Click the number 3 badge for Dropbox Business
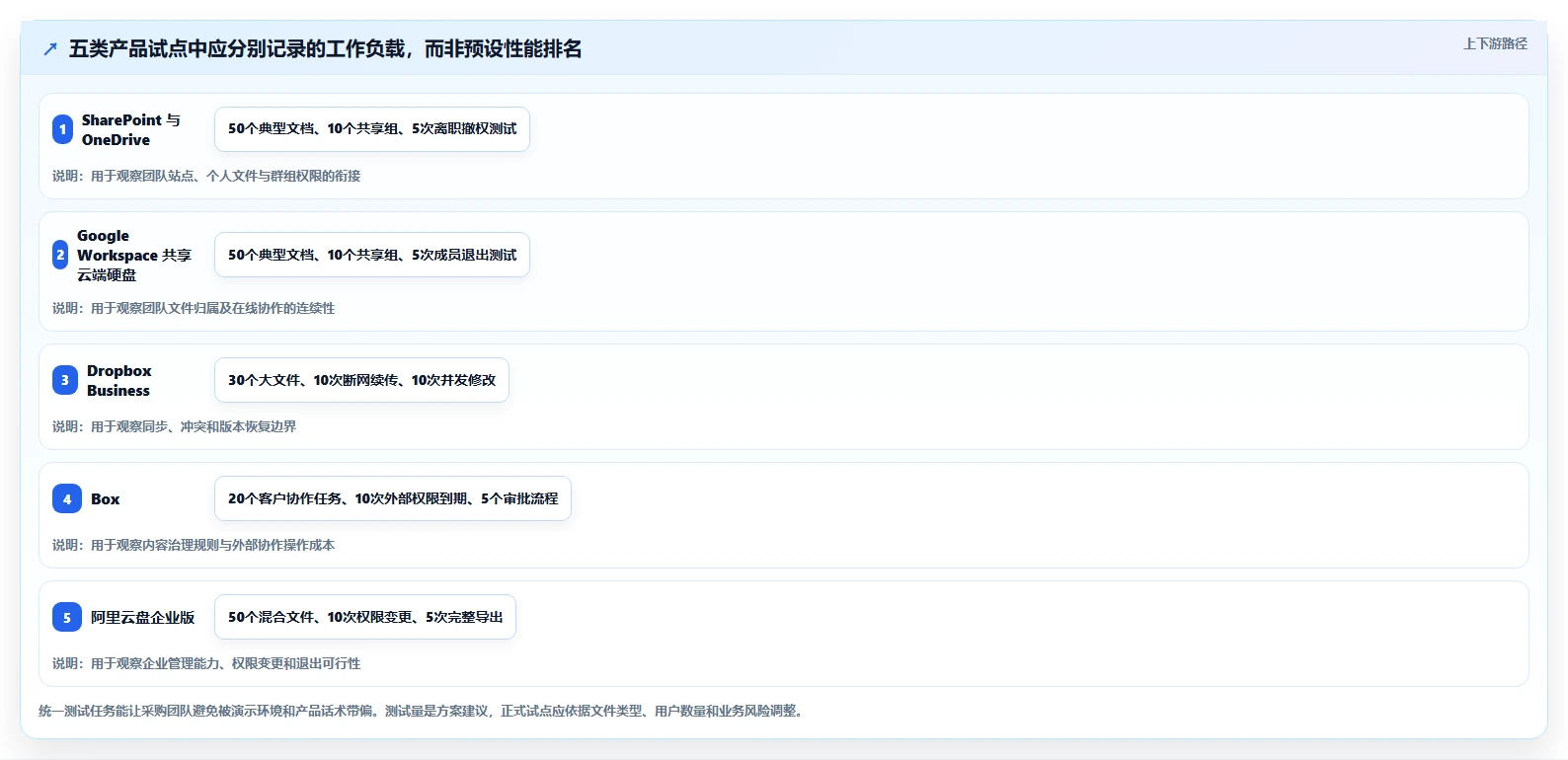 pyautogui.click(x=65, y=380)
